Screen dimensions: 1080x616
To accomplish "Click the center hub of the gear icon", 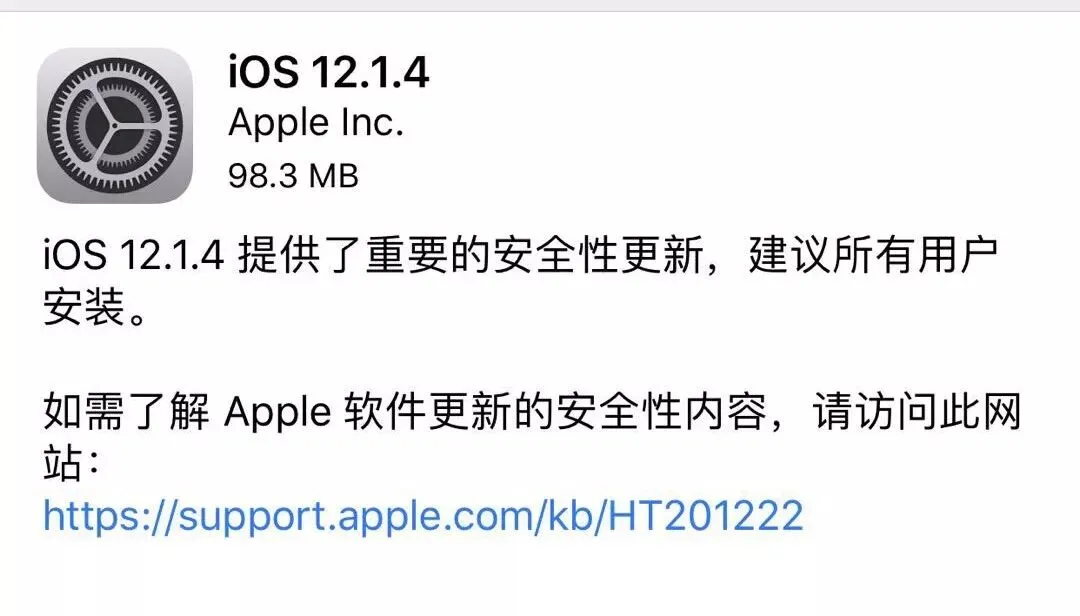I will coord(115,126).
